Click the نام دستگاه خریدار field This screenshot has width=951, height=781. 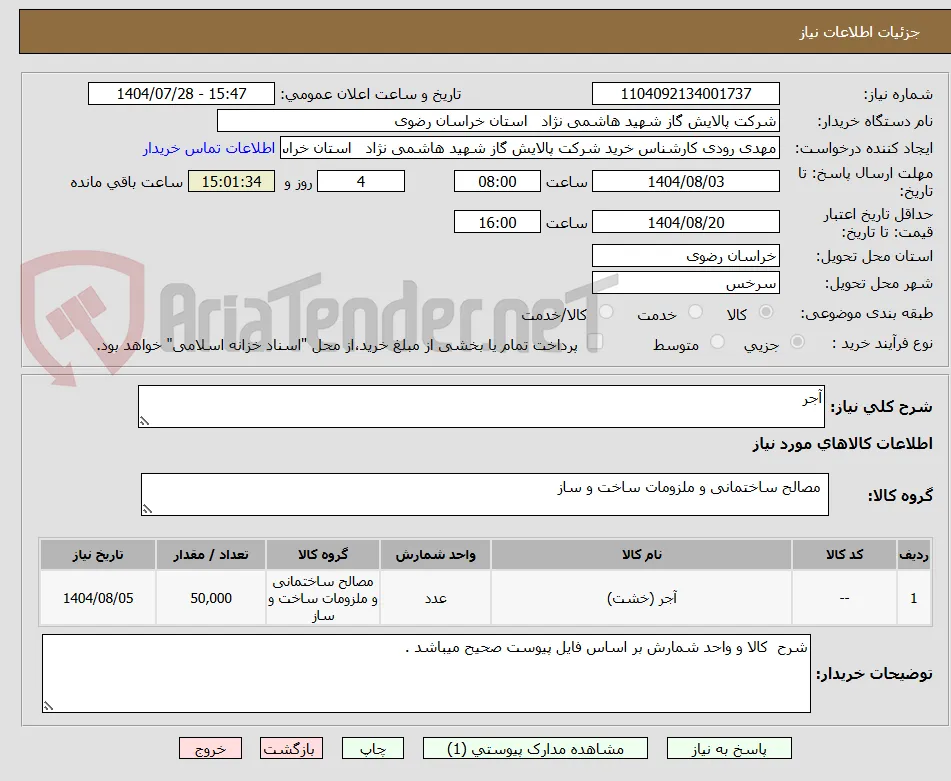pos(498,121)
